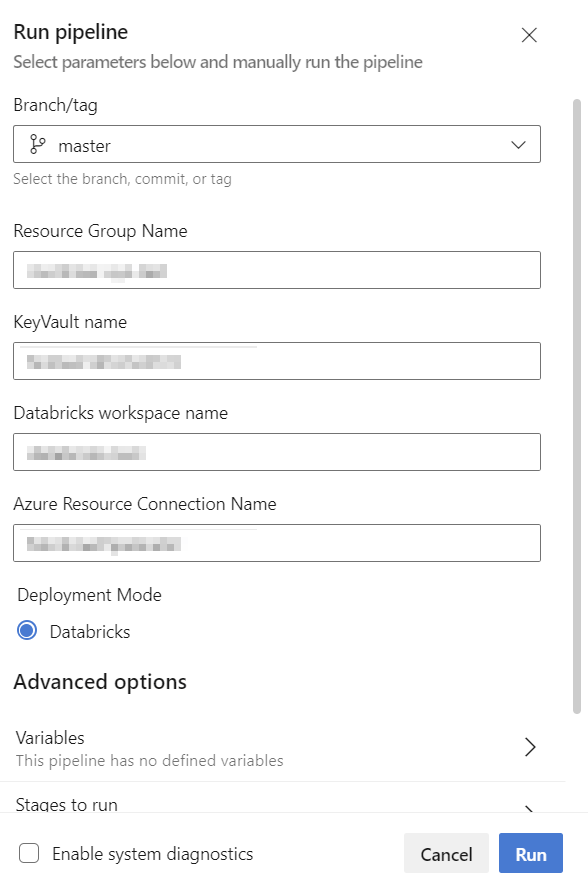The image size is (588, 881).
Task: Click the dialog vertical scrollbar
Action: click(x=576, y=406)
